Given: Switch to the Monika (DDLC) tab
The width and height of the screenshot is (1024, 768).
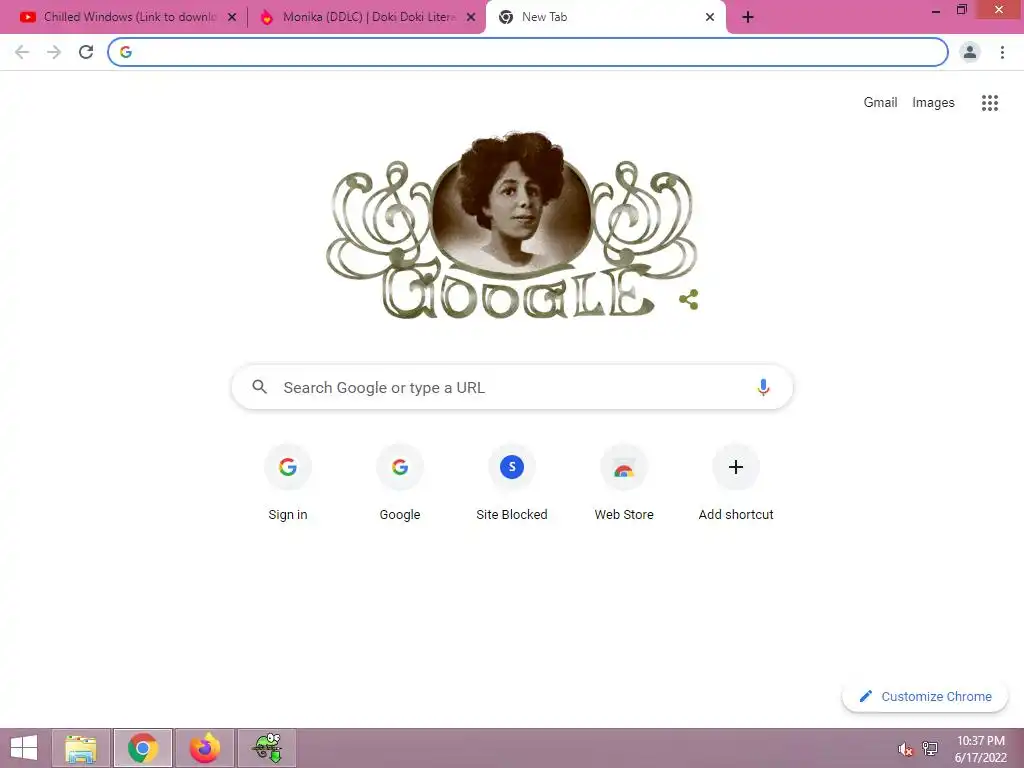Looking at the screenshot, I should (368, 17).
